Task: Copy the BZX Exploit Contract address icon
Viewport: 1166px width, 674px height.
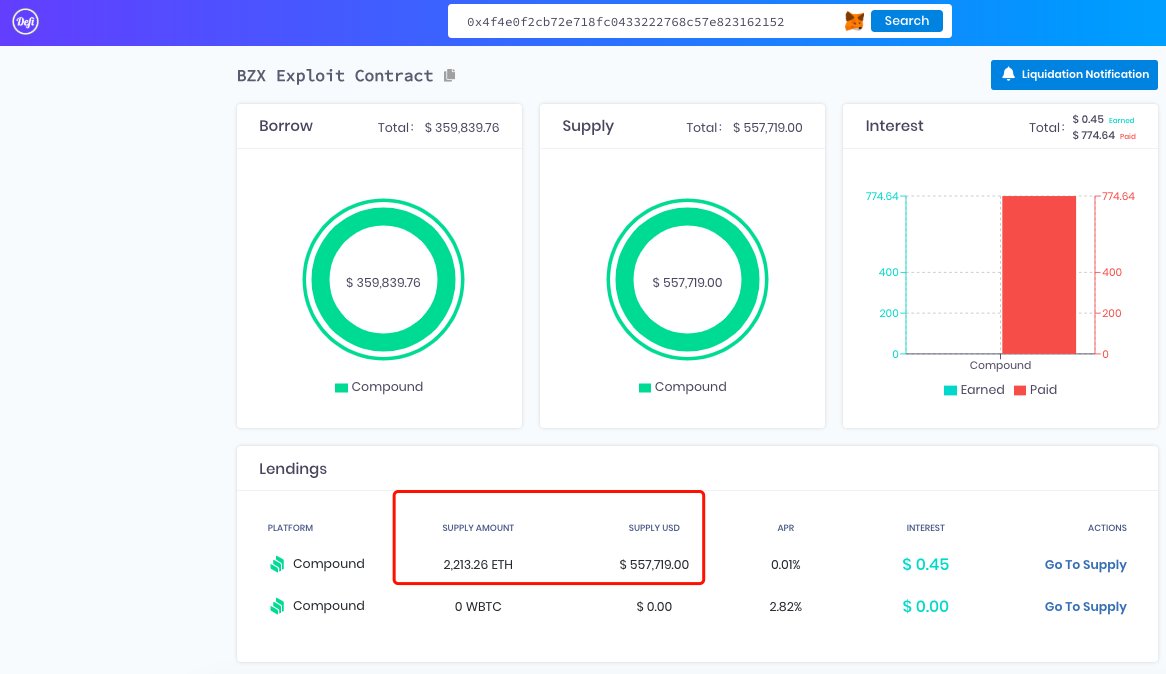Action: tap(449, 75)
